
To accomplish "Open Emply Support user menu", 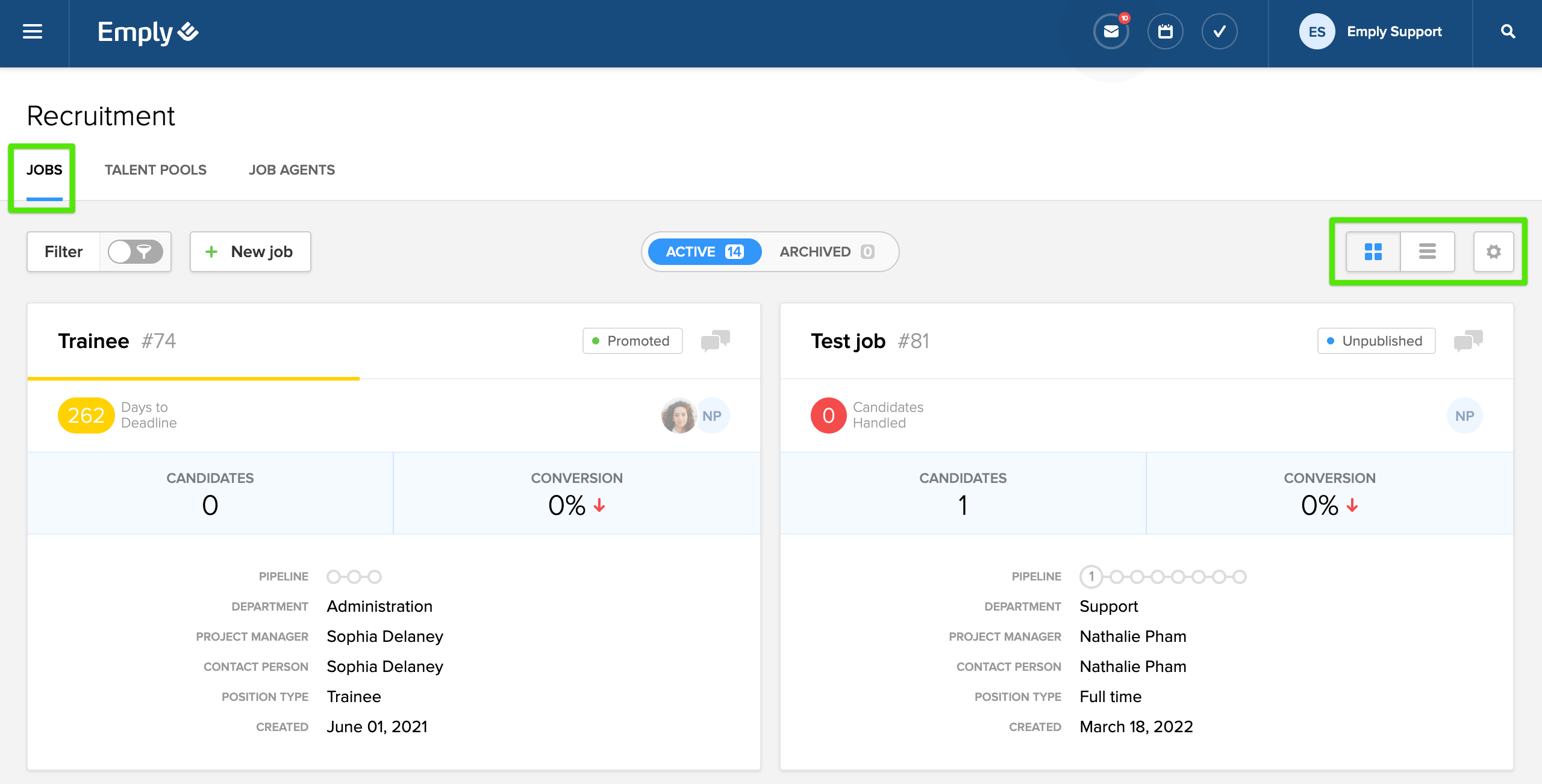I will [1370, 31].
